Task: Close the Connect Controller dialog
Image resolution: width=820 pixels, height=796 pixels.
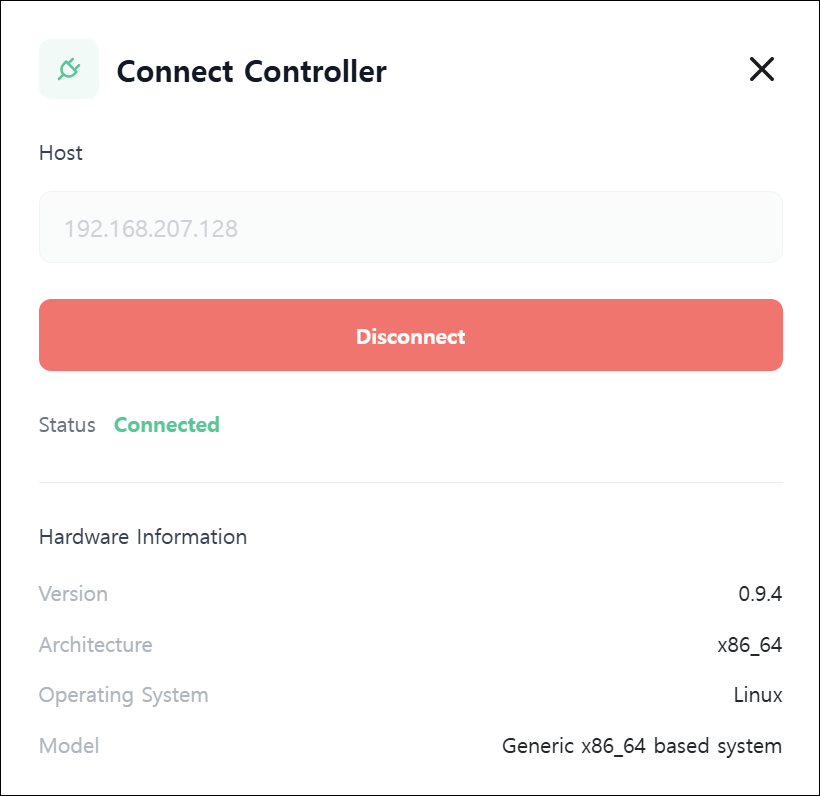Action: 761,69
